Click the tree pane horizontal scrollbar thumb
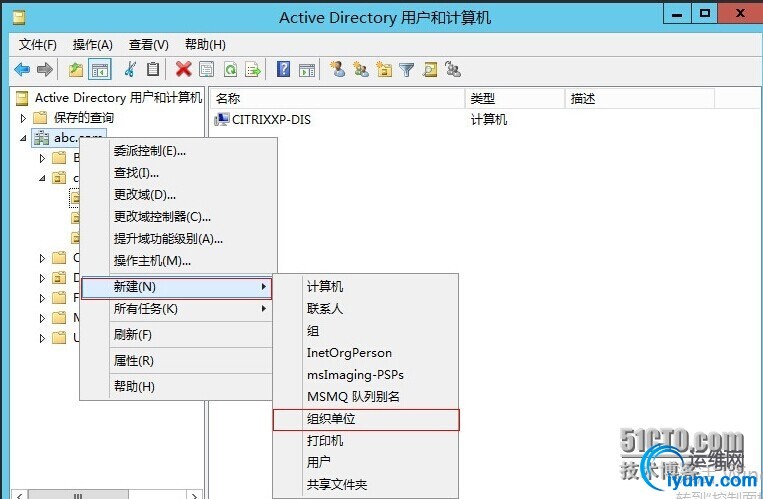The height and width of the screenshot is (499, 763). point(78,495)
